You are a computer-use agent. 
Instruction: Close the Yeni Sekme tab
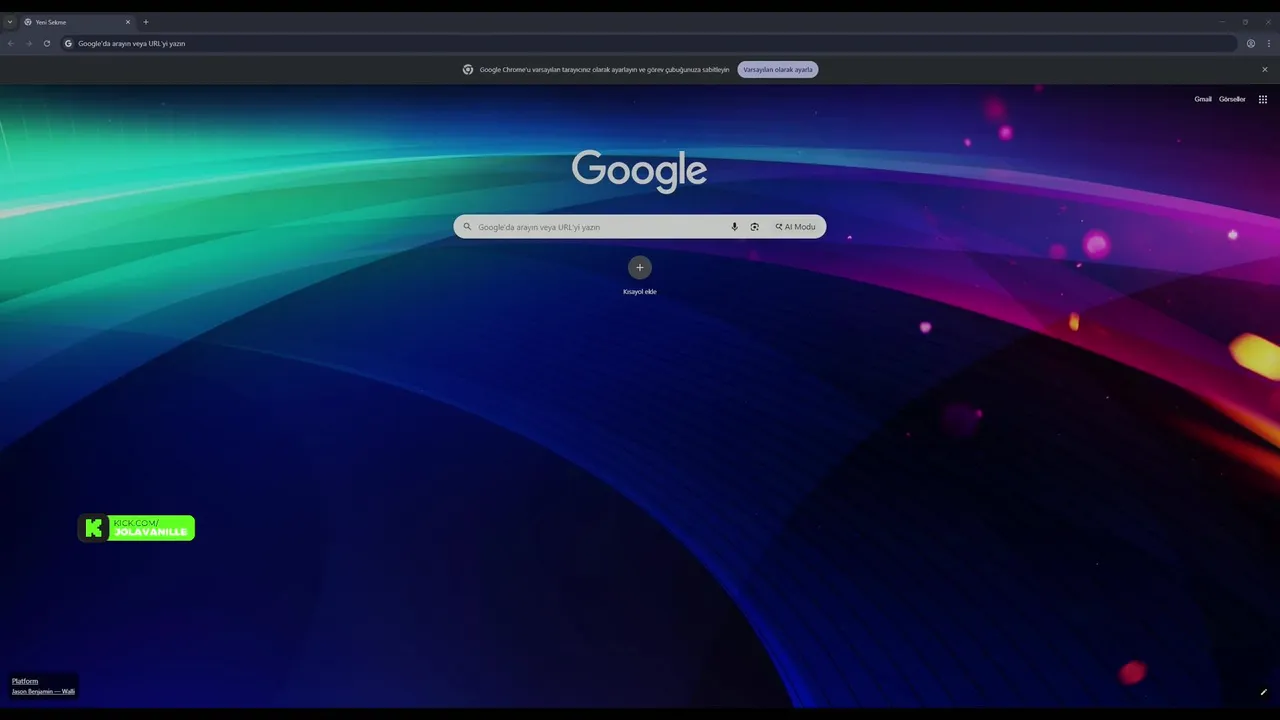tap(128, 22)
